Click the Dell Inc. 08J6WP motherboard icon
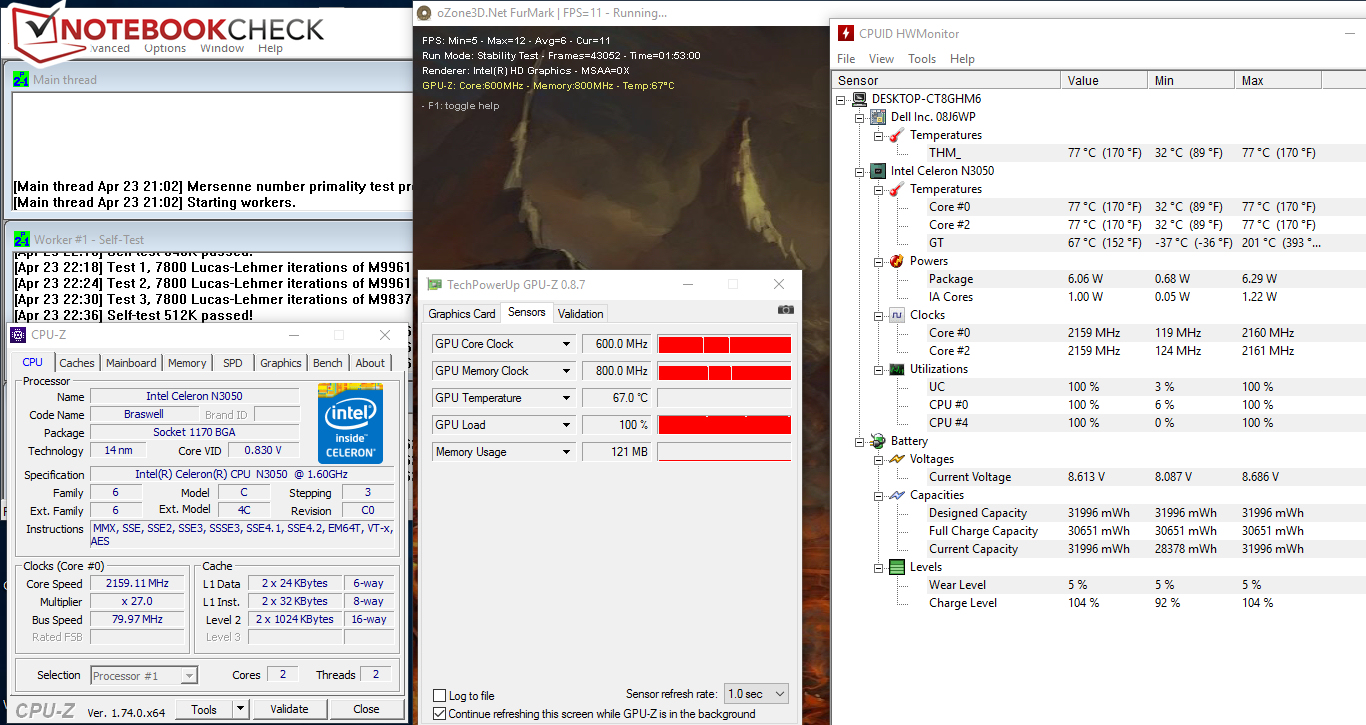 878,117
